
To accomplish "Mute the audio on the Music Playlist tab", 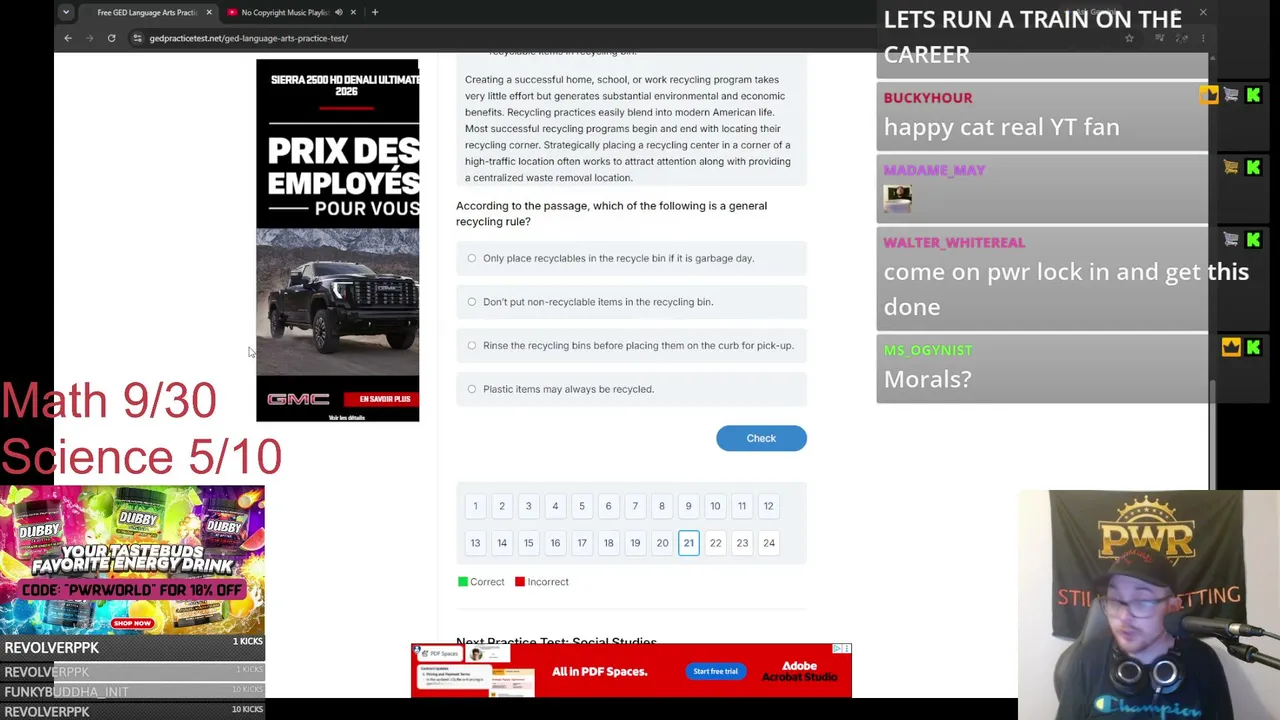I will (338, 12).
